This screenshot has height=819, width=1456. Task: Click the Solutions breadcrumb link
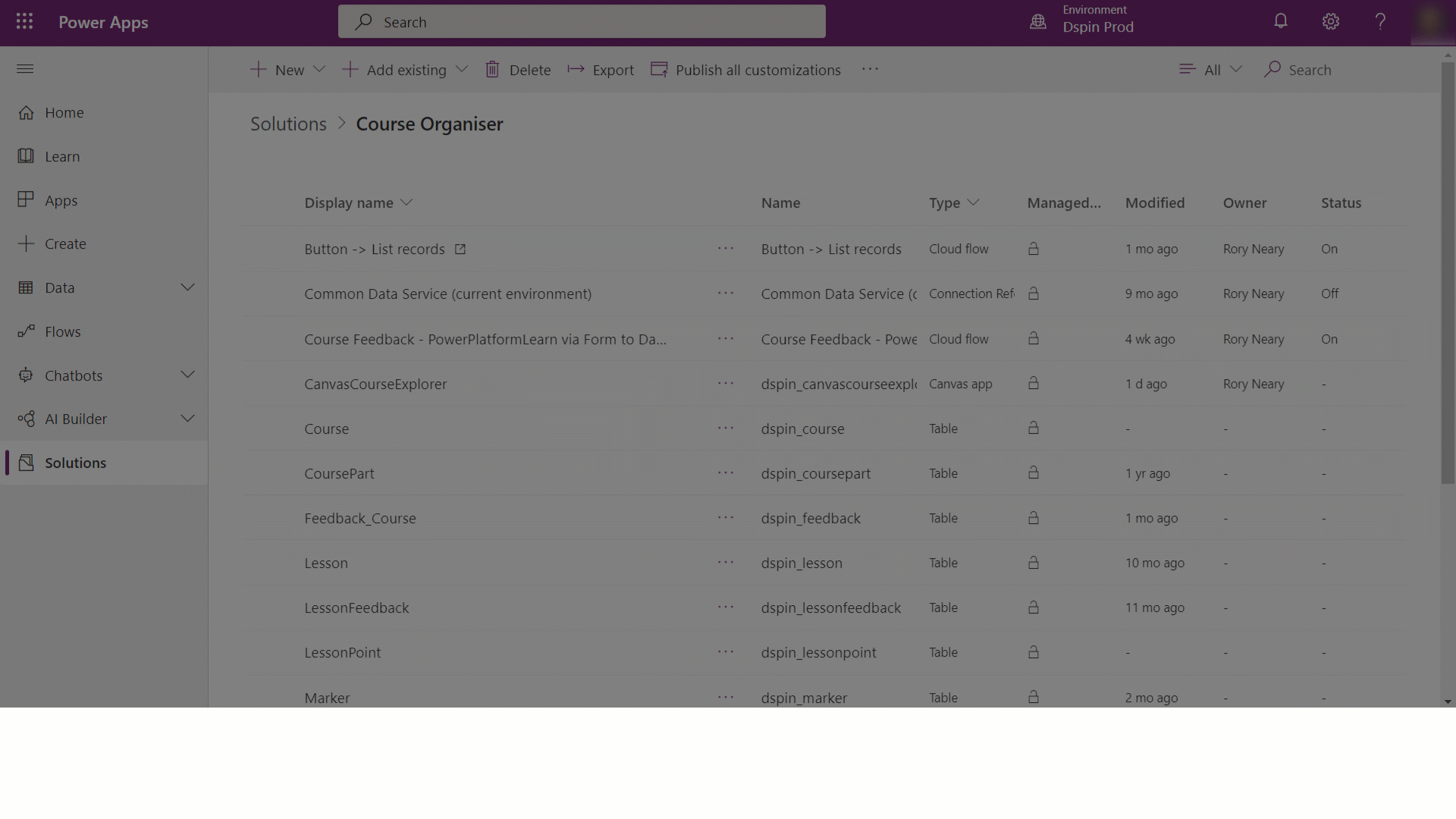288,123
